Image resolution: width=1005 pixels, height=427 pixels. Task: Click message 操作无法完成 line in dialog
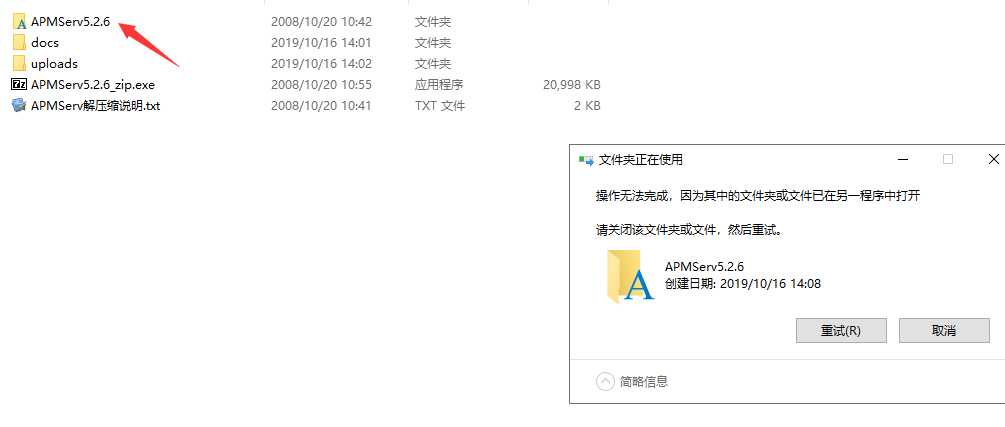[x=758, y=196]
